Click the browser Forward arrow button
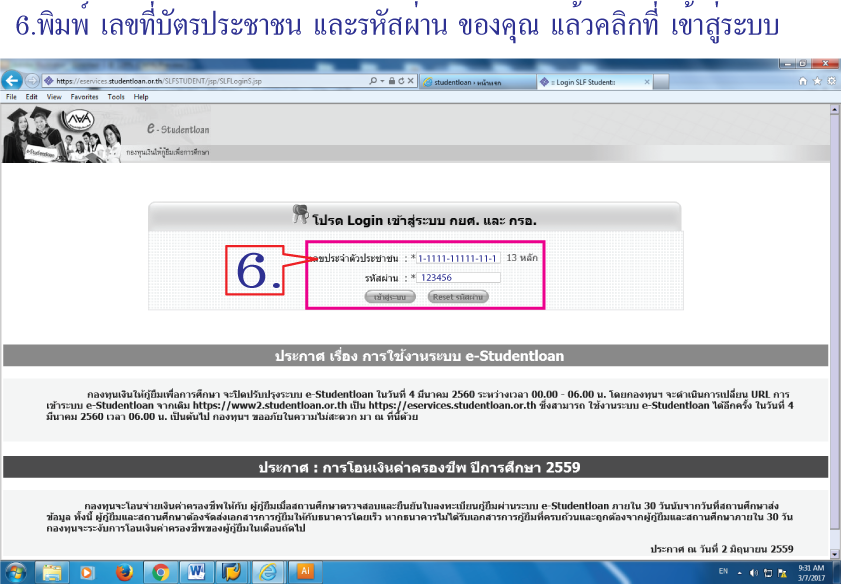The width and height of the screenshot is (841, 585). tap(32, 81)
